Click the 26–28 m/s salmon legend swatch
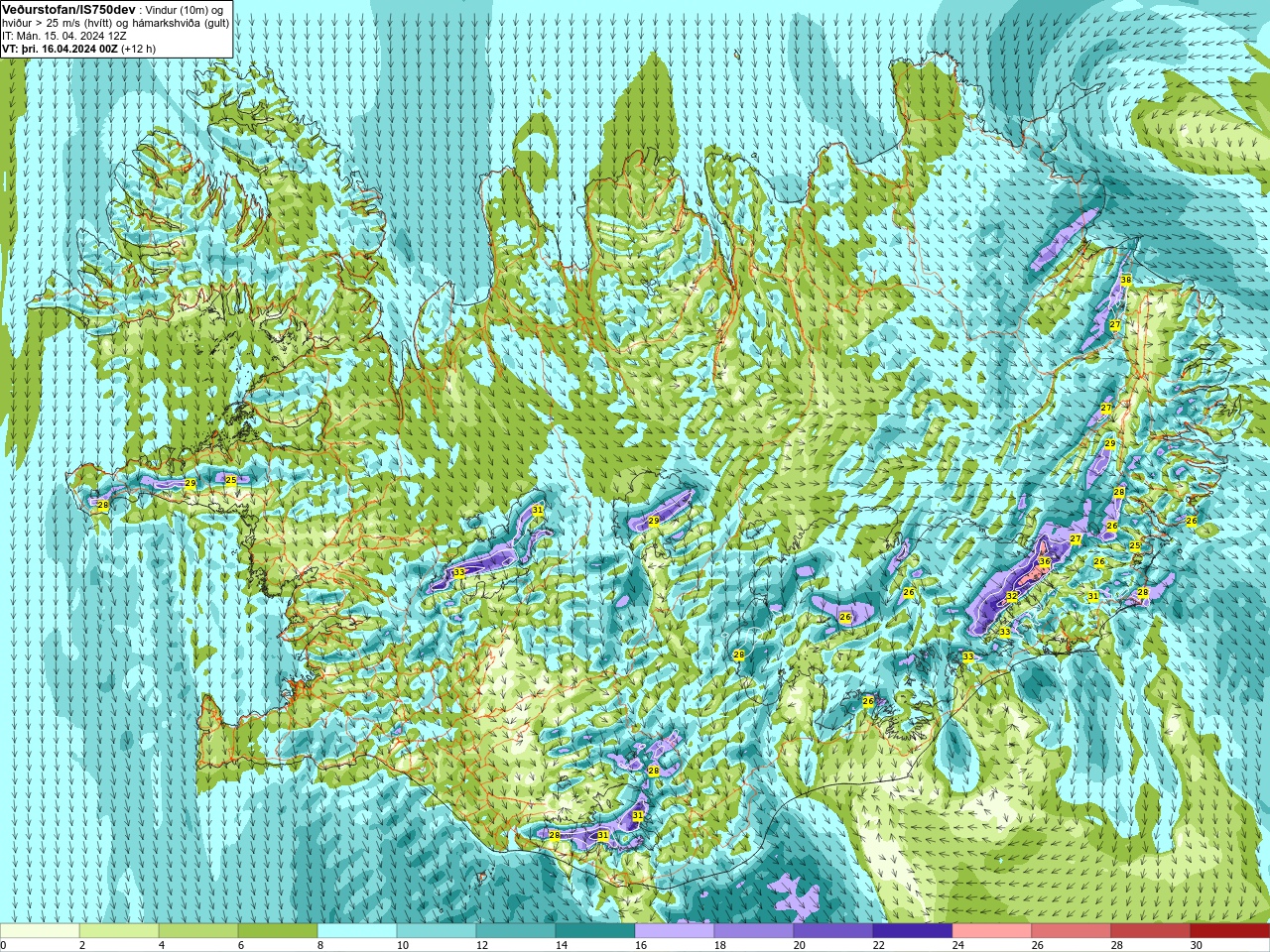The image size is (1270, 952). pyautogui.click(x=1072, y=931)
